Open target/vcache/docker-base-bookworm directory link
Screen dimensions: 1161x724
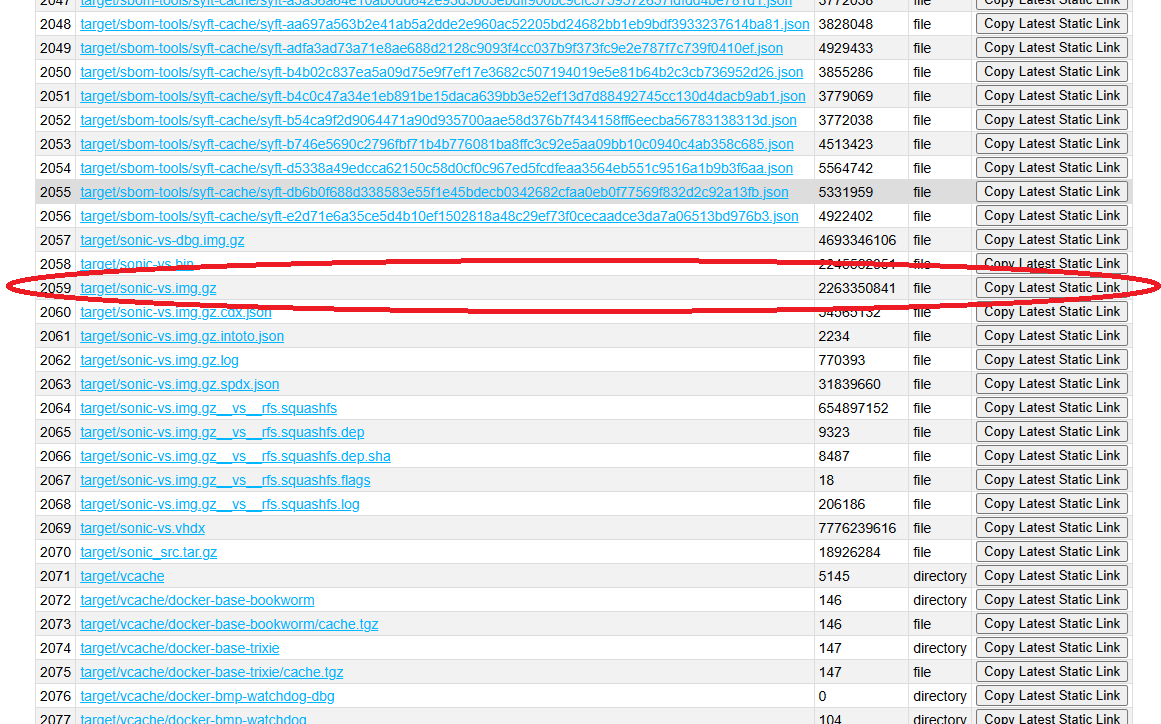[x=198, y=600]
